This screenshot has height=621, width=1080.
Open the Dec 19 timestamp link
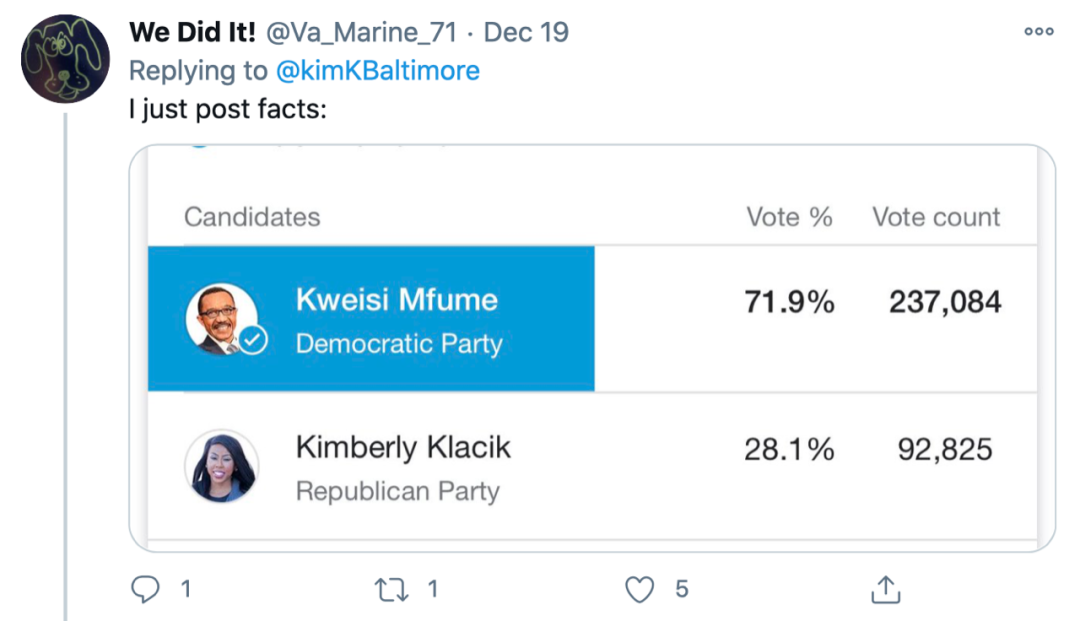[526, 33]
